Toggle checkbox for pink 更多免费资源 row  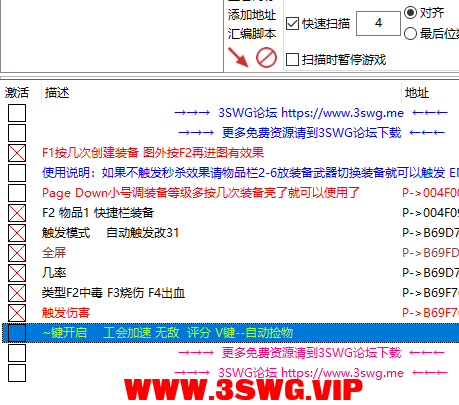tap(17, 353)
